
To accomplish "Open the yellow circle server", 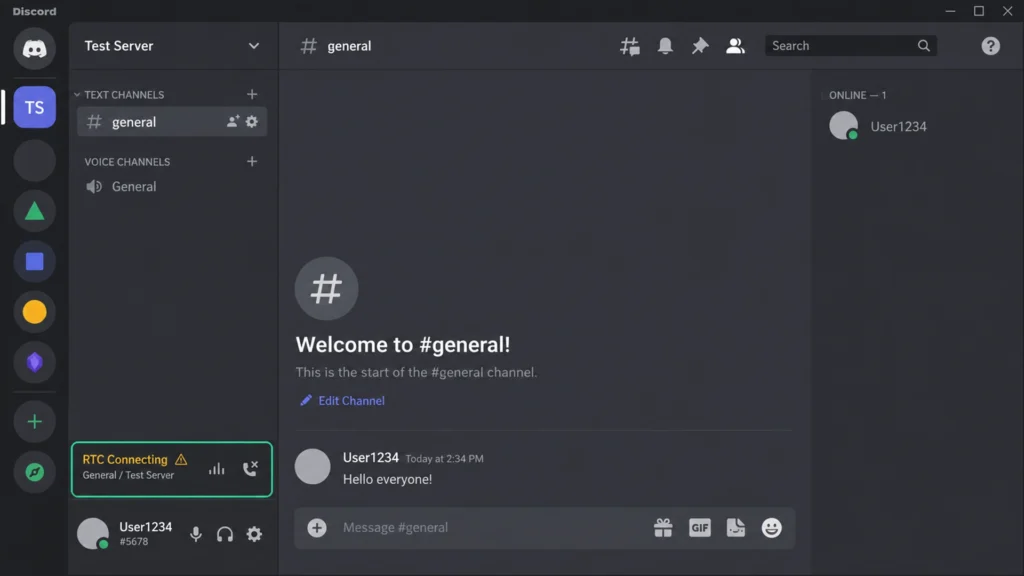I will point(35,312).
